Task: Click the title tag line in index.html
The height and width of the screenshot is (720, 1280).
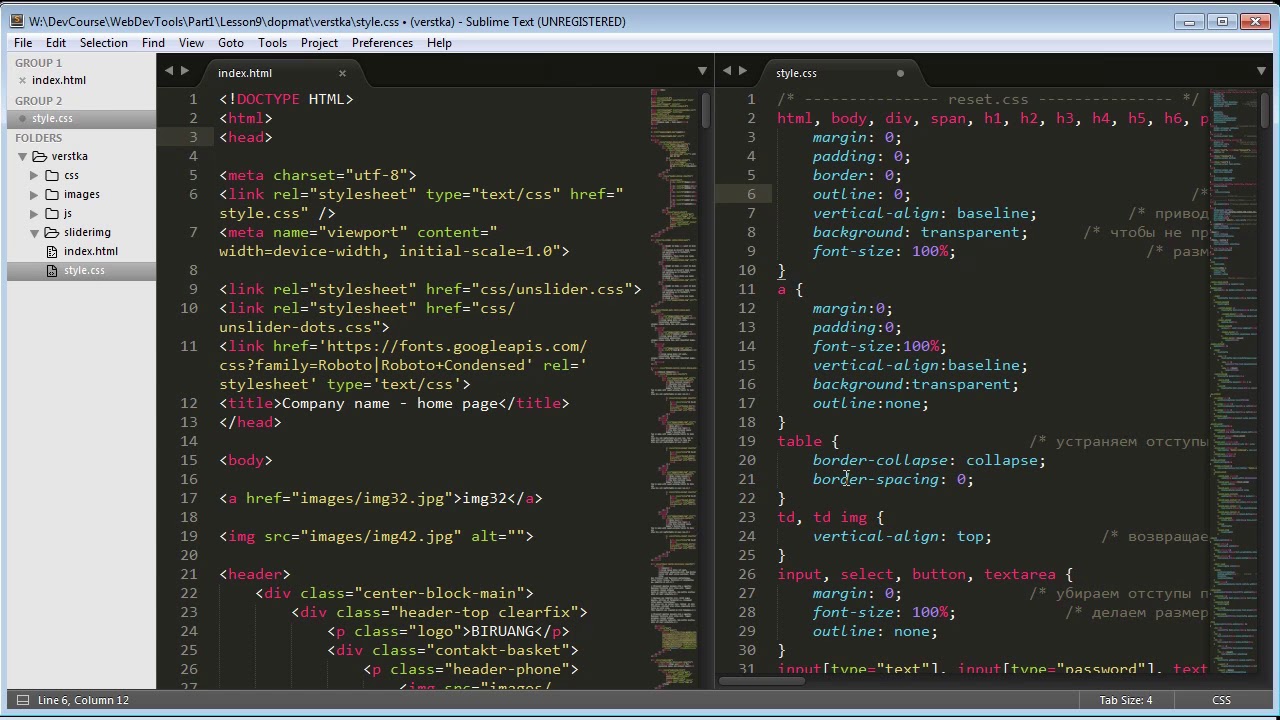Action: [x=394, y=403]
